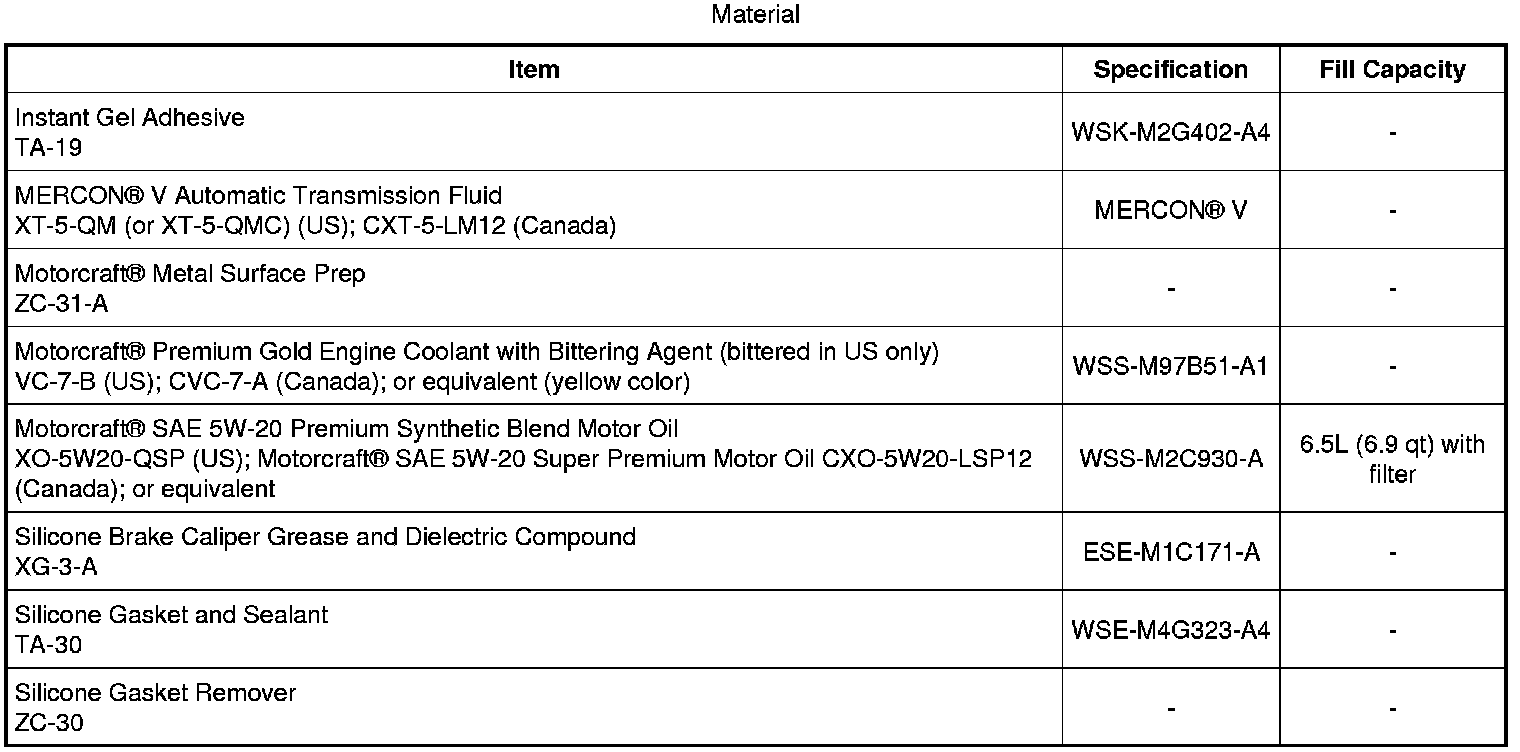The height and width of the screenshot is (752, 1520).
Task: Click the Fill Capacity column header
Action: 1392,70
